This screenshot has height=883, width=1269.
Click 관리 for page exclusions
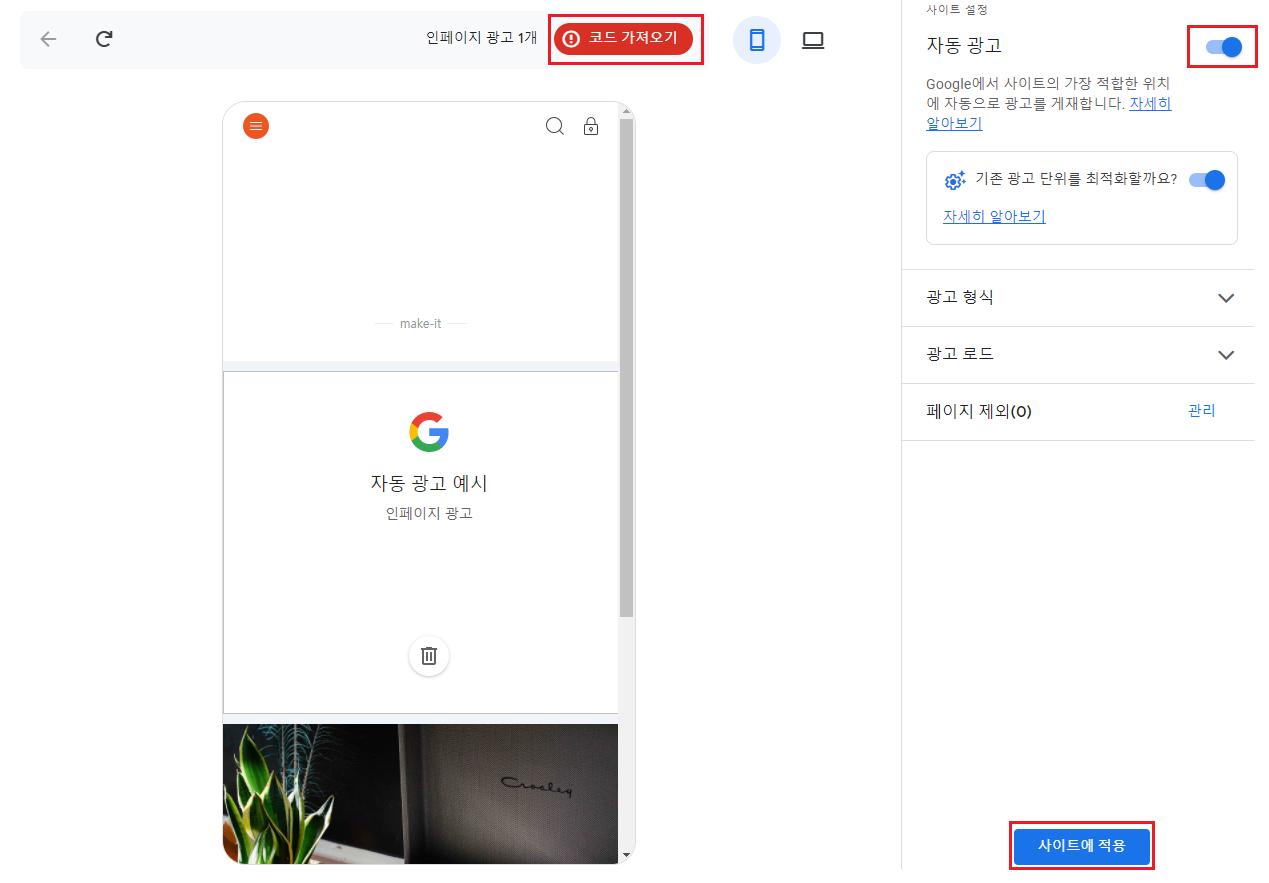click(1201, 411)
